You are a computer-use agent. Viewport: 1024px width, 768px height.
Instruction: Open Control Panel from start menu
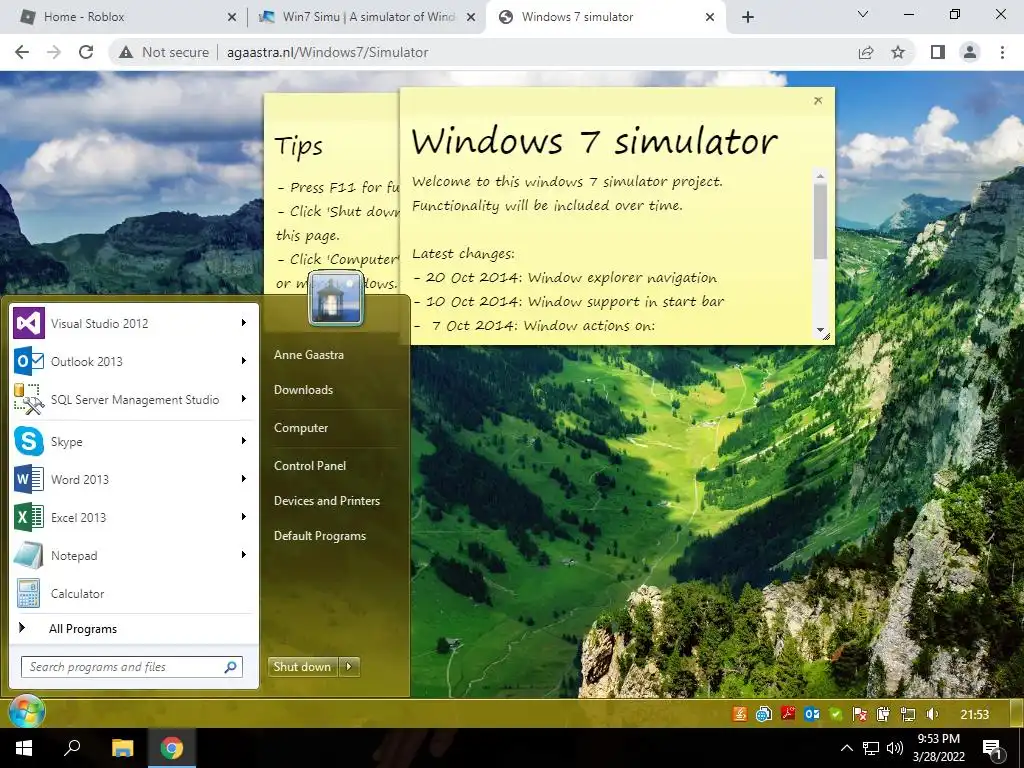[x=310, y=466]
